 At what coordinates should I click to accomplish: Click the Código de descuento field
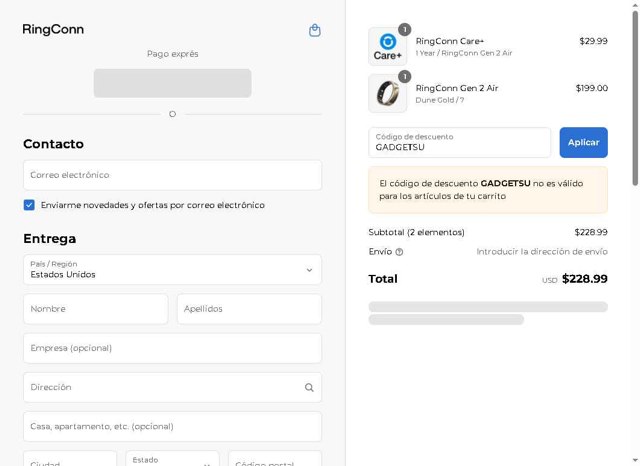(x=460, y=142)
